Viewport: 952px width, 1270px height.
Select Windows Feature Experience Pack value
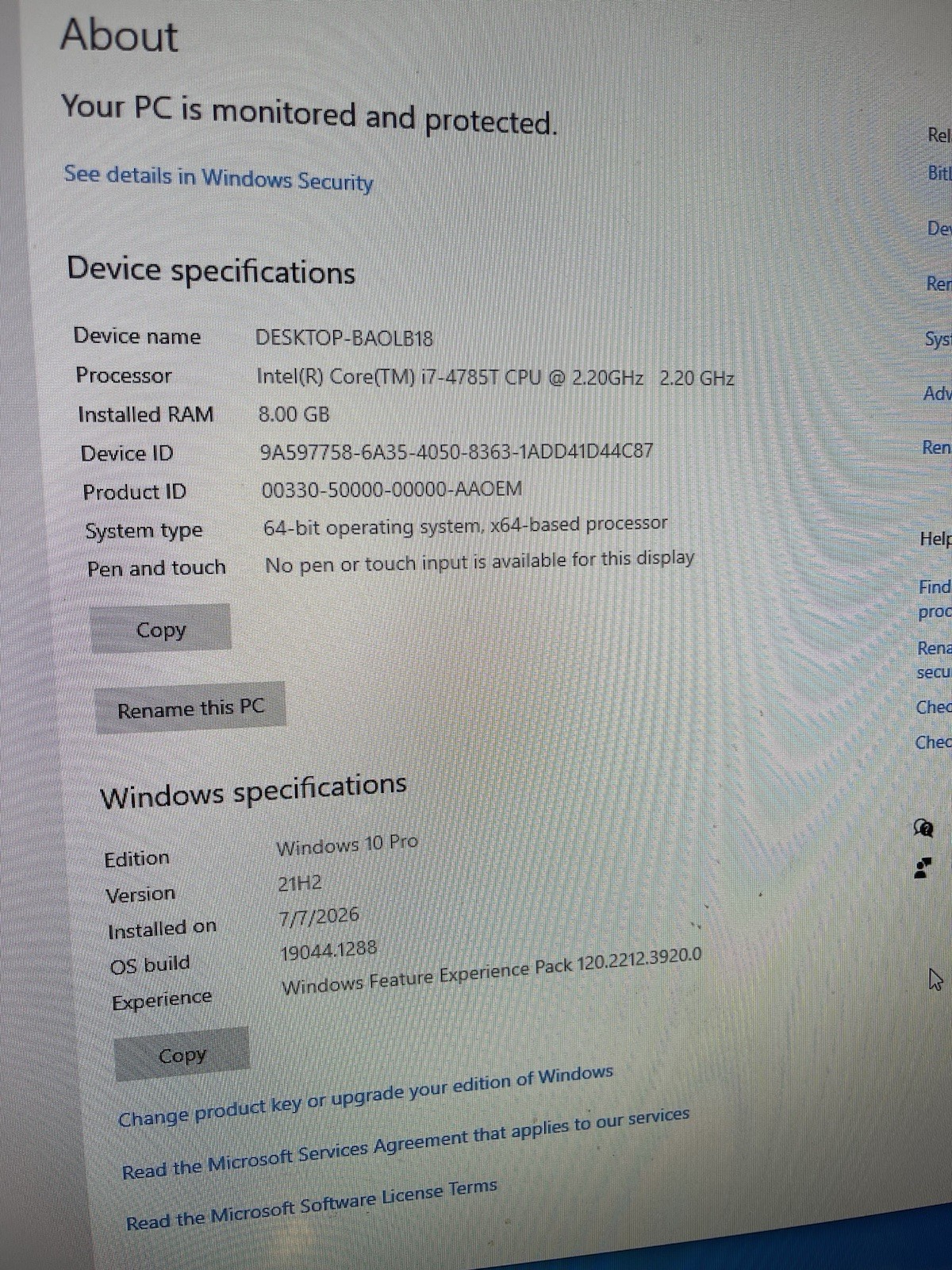(x=492, y=972)
